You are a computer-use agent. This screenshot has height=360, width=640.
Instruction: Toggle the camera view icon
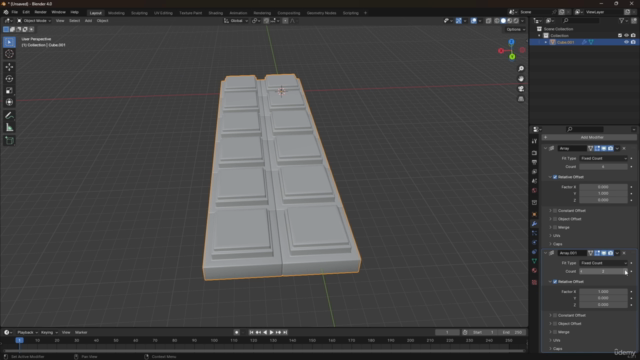521,89
